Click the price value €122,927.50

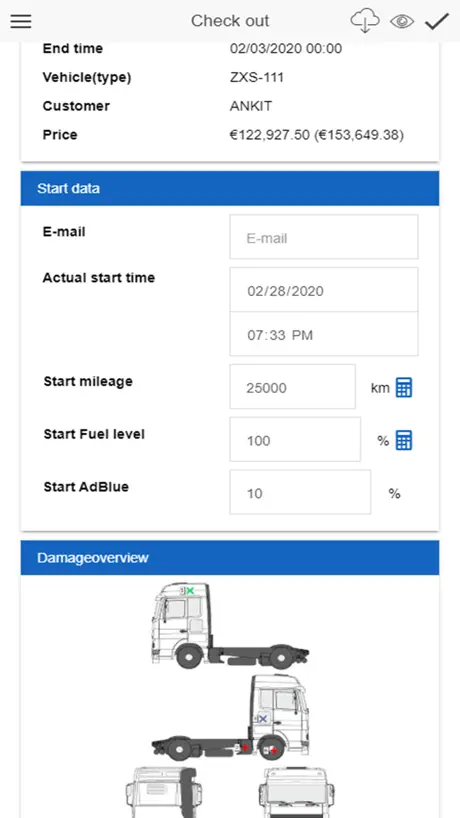(x=270, y=135)
